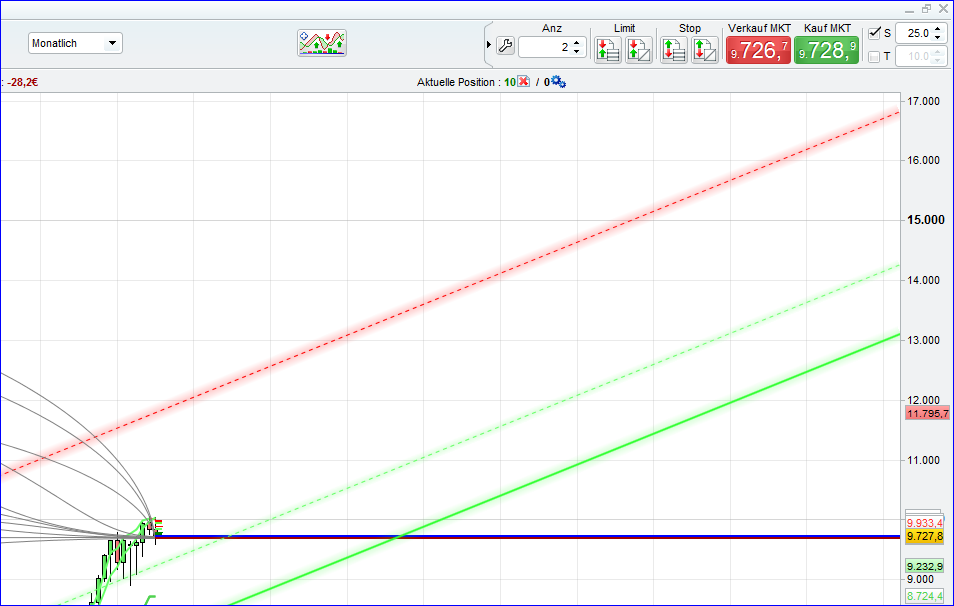Click the -28,2€ profit/loss value

pos(23,82)
